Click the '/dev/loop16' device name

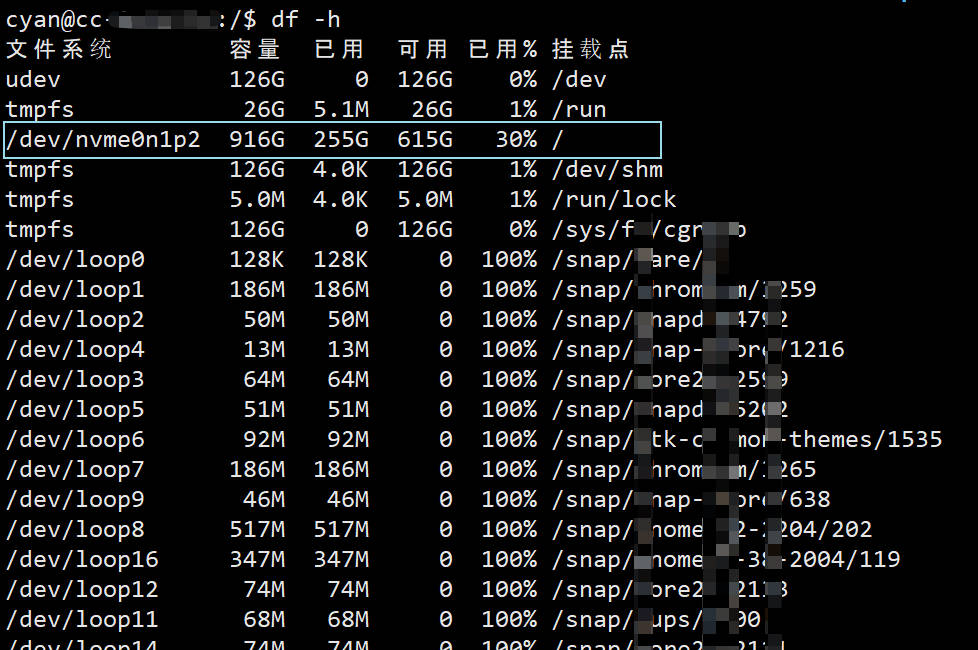coord(82,559)
